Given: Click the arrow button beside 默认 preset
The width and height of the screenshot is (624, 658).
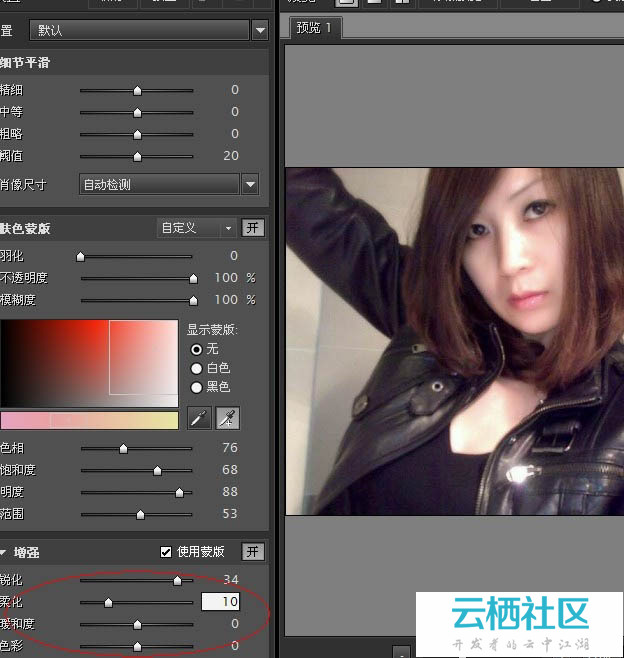Looking at the screenshot, I should tap(260, 30).
